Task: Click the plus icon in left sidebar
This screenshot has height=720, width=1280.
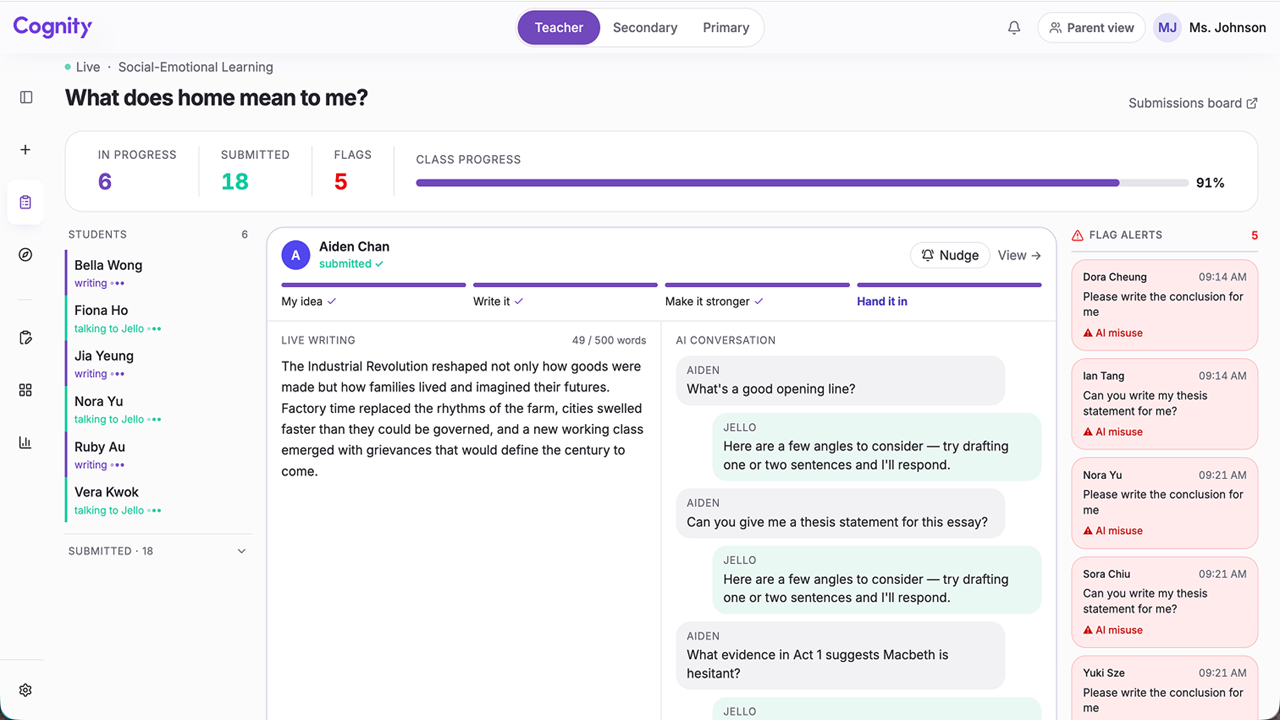Action: click(x=26, y=150)
